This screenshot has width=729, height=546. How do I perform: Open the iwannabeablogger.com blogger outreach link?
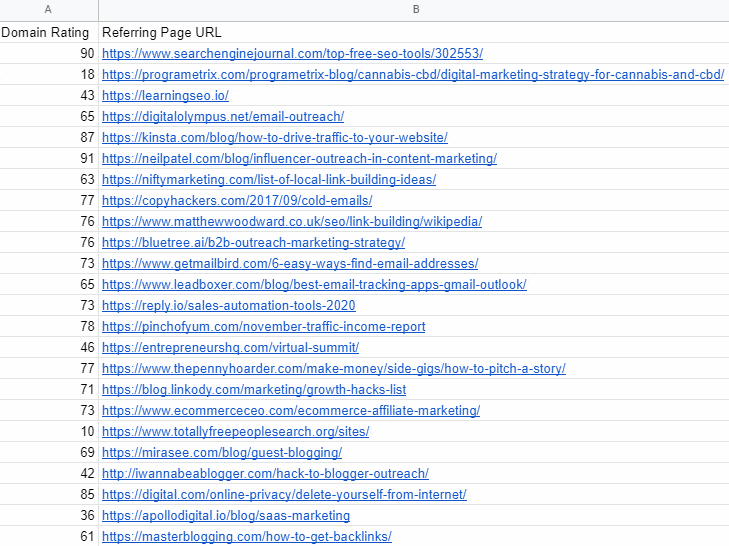[x=265, y=473]
